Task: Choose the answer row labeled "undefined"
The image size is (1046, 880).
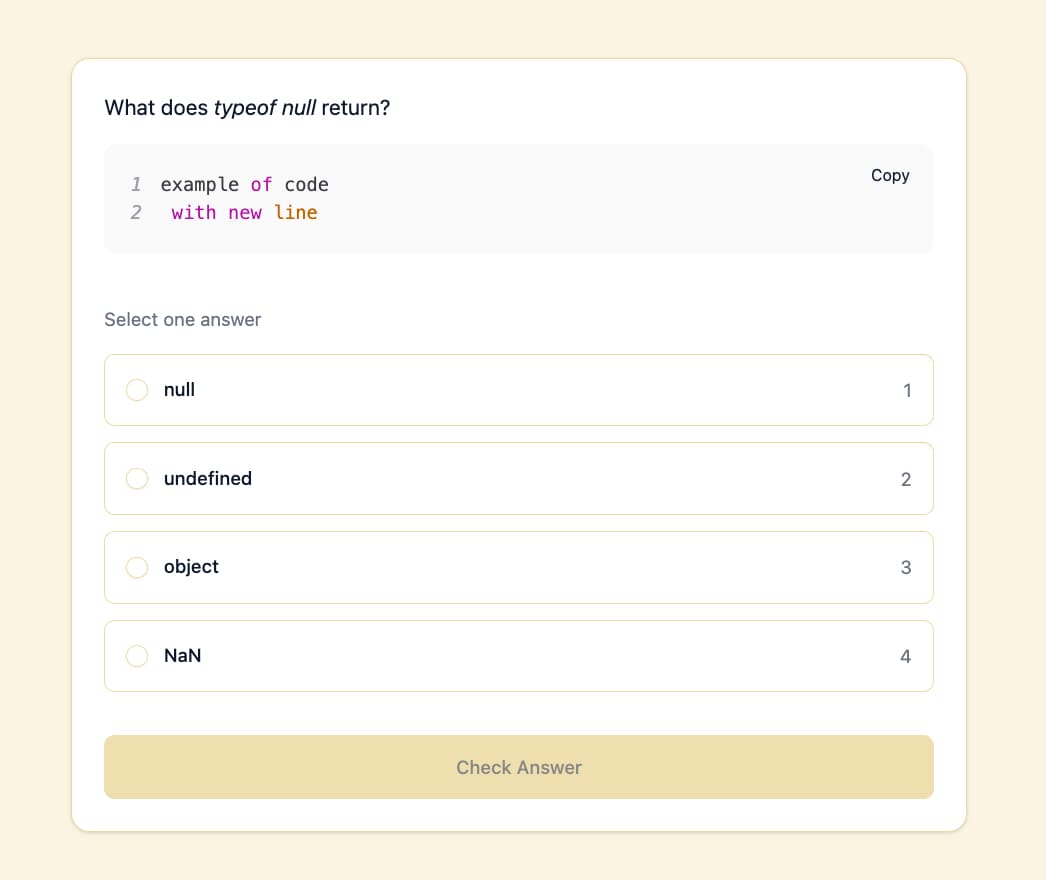Action: tap(519, 478)
